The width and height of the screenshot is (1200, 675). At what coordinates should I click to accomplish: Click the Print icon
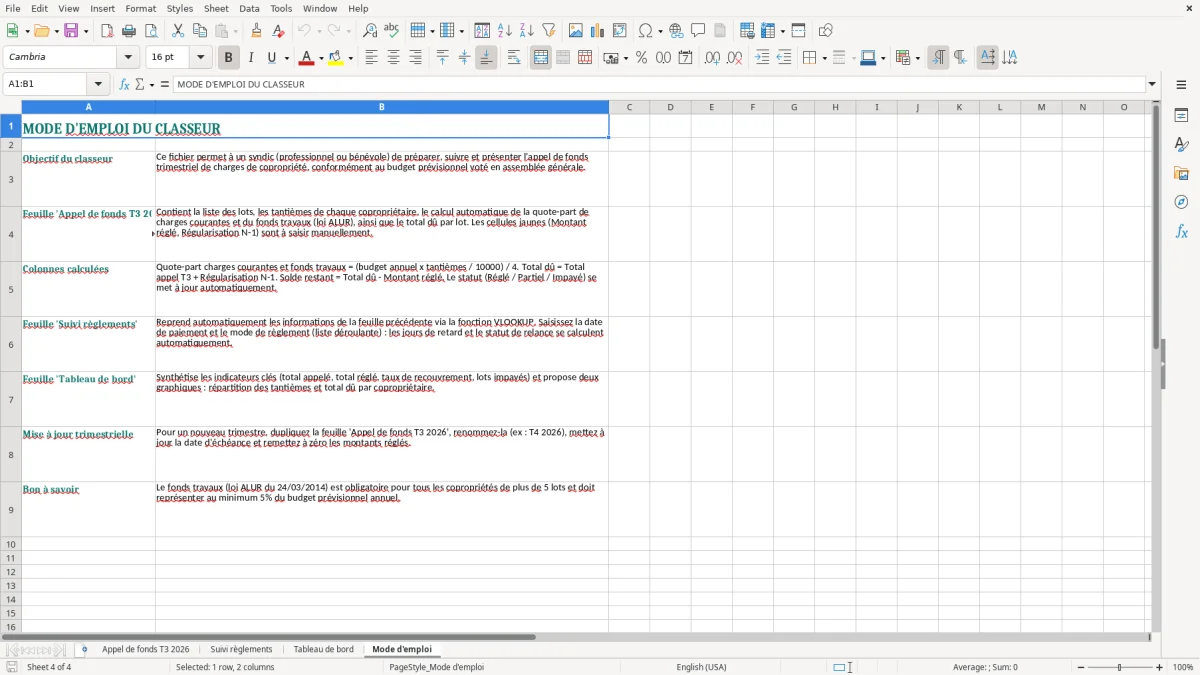pyautogui.click(x=129, y=31)
